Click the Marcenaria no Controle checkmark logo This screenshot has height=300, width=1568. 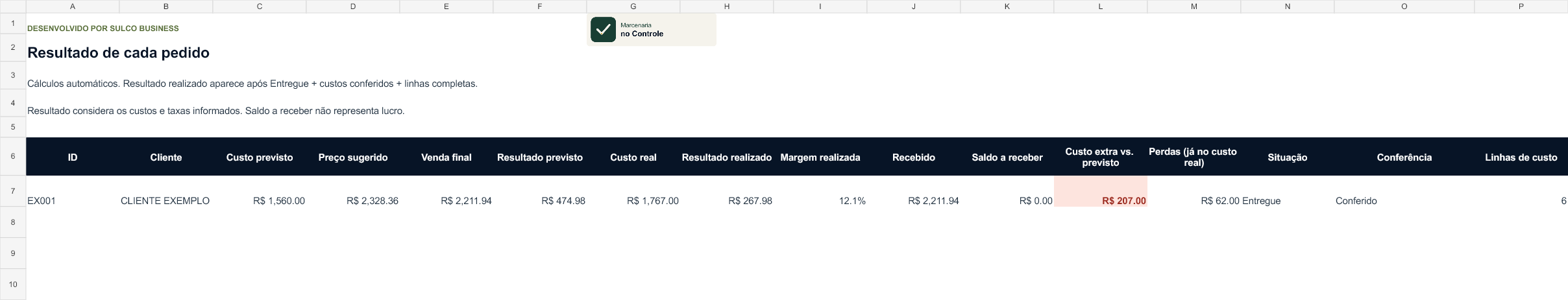point(603,30)
